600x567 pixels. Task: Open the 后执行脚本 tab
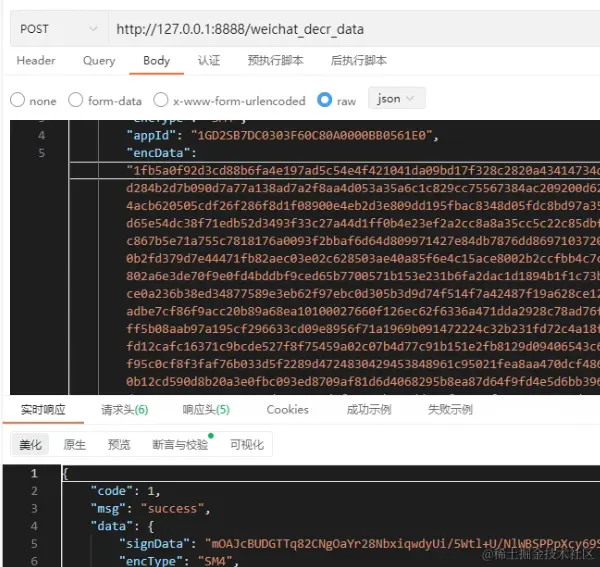click(359, 60)
